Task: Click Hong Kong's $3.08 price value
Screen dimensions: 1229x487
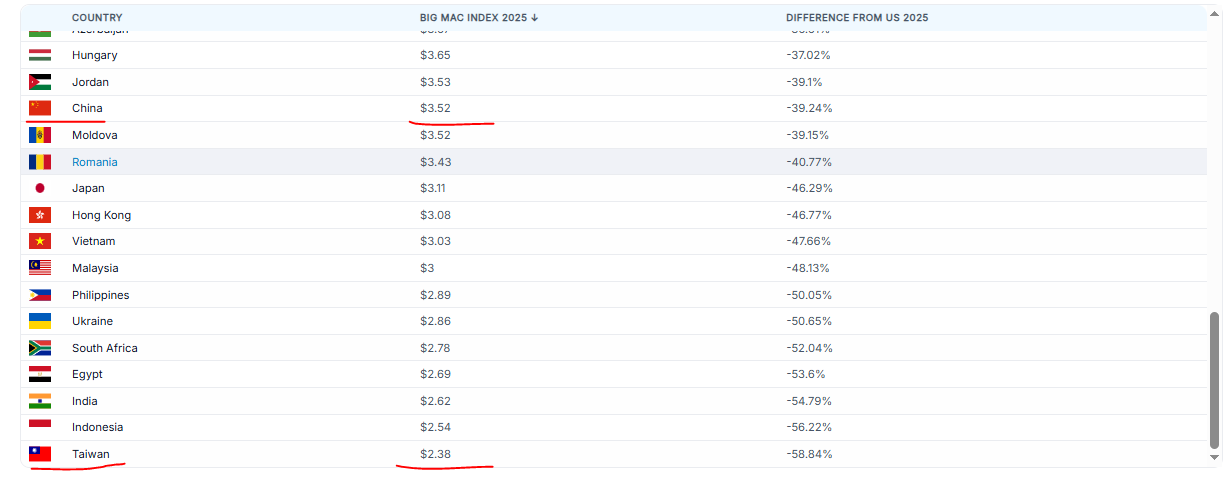Action: [435, 215]
